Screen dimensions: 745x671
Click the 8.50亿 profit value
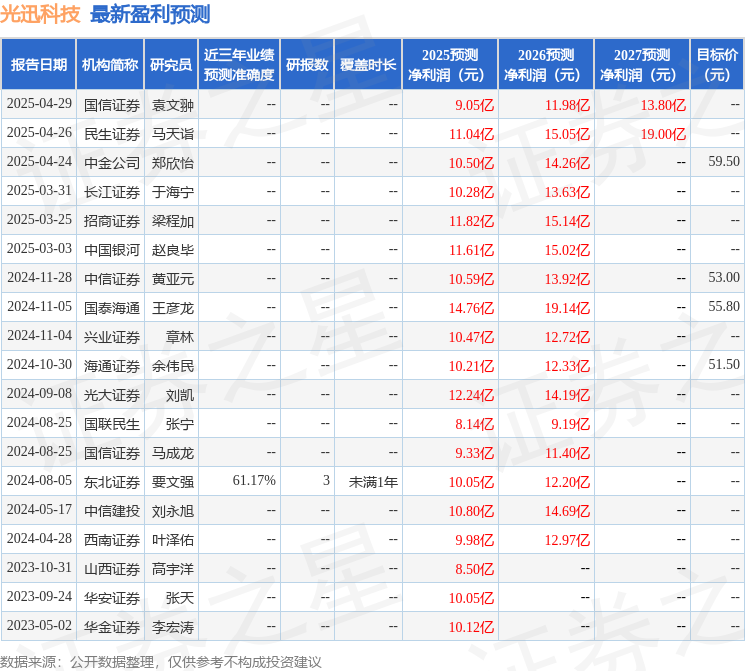[x=474, y=569]
